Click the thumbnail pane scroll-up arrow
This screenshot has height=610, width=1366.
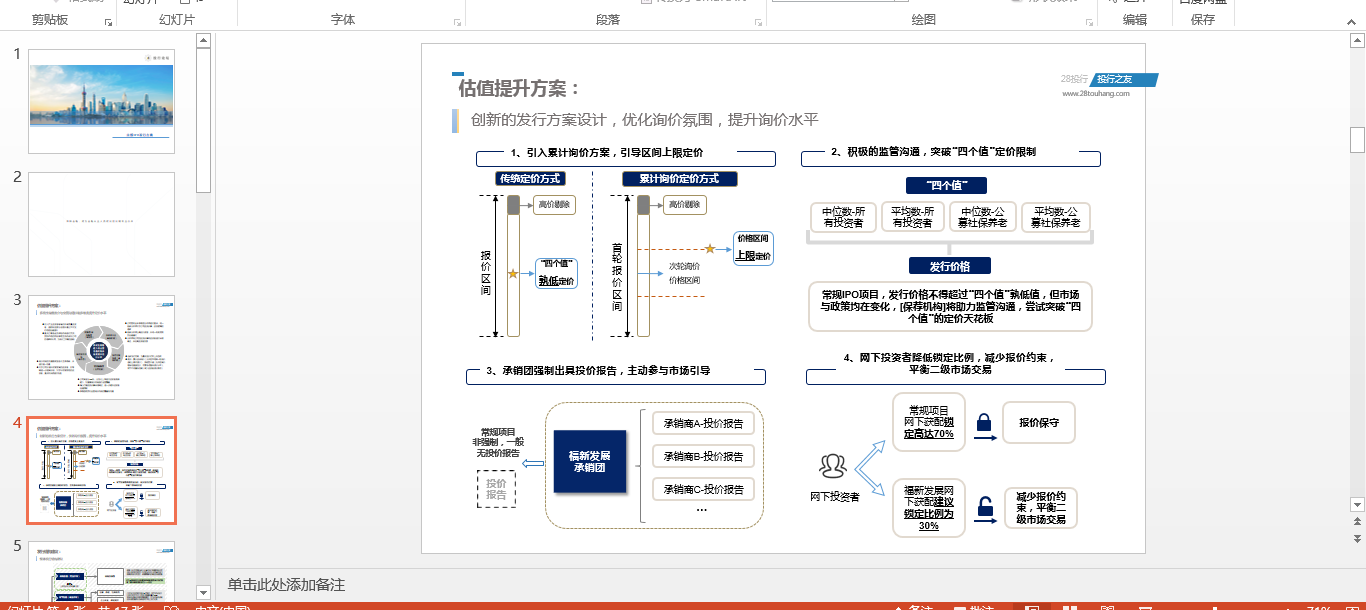coord(204,41)
